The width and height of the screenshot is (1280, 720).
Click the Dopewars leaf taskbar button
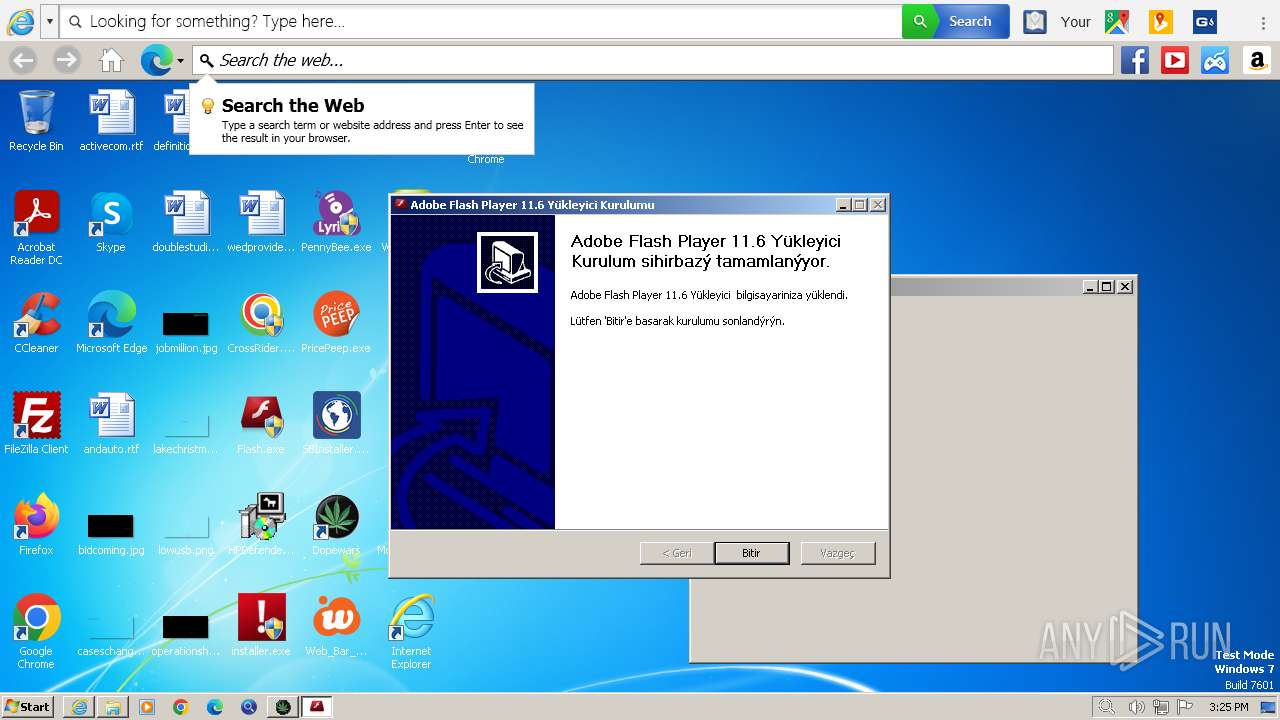(283, 707)
